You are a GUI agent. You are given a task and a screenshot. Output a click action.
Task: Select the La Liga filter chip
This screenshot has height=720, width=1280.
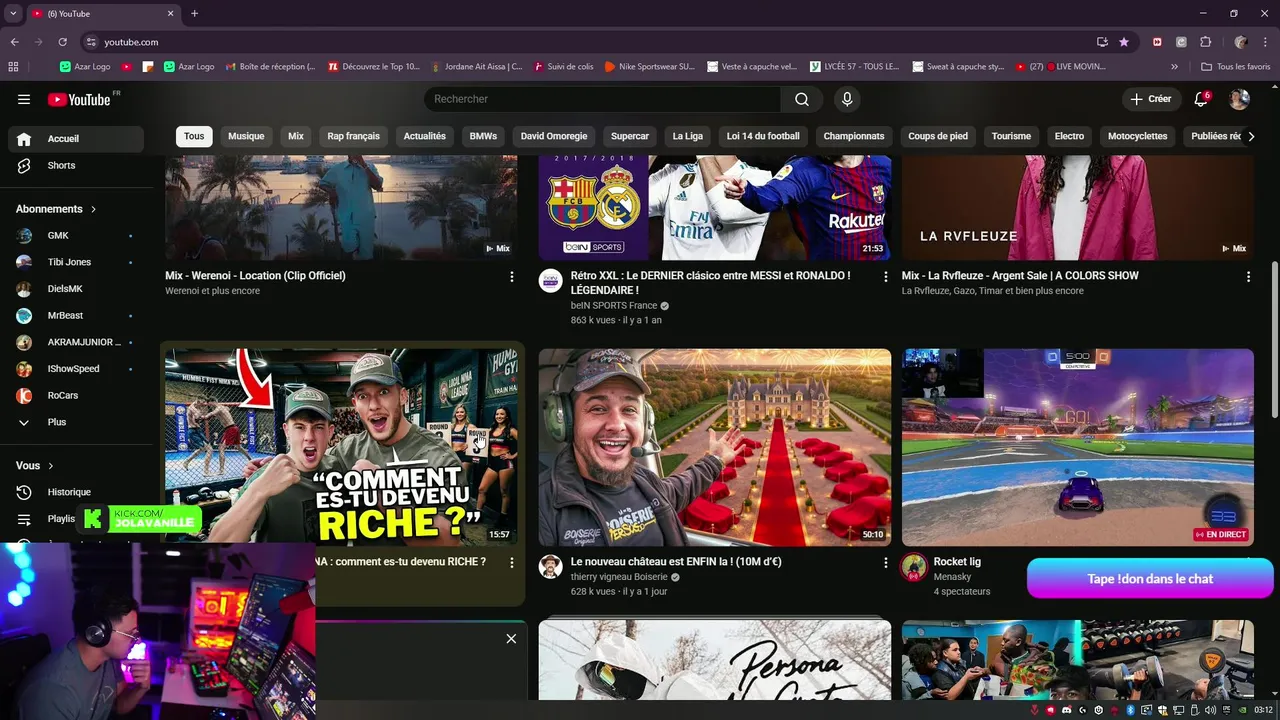coord(687,136)
